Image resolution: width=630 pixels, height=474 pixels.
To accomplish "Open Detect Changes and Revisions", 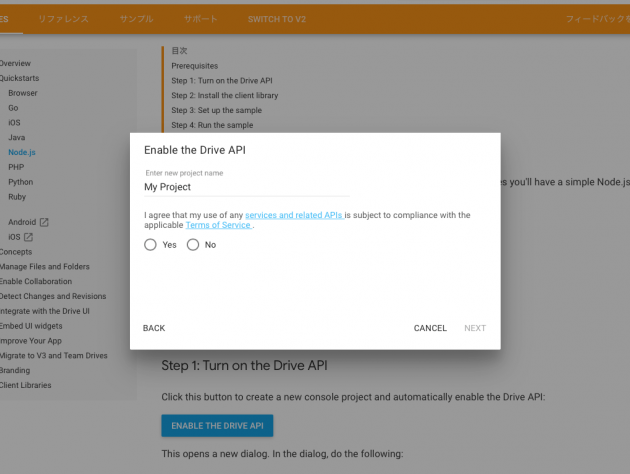I will click(x=53, y=296).
